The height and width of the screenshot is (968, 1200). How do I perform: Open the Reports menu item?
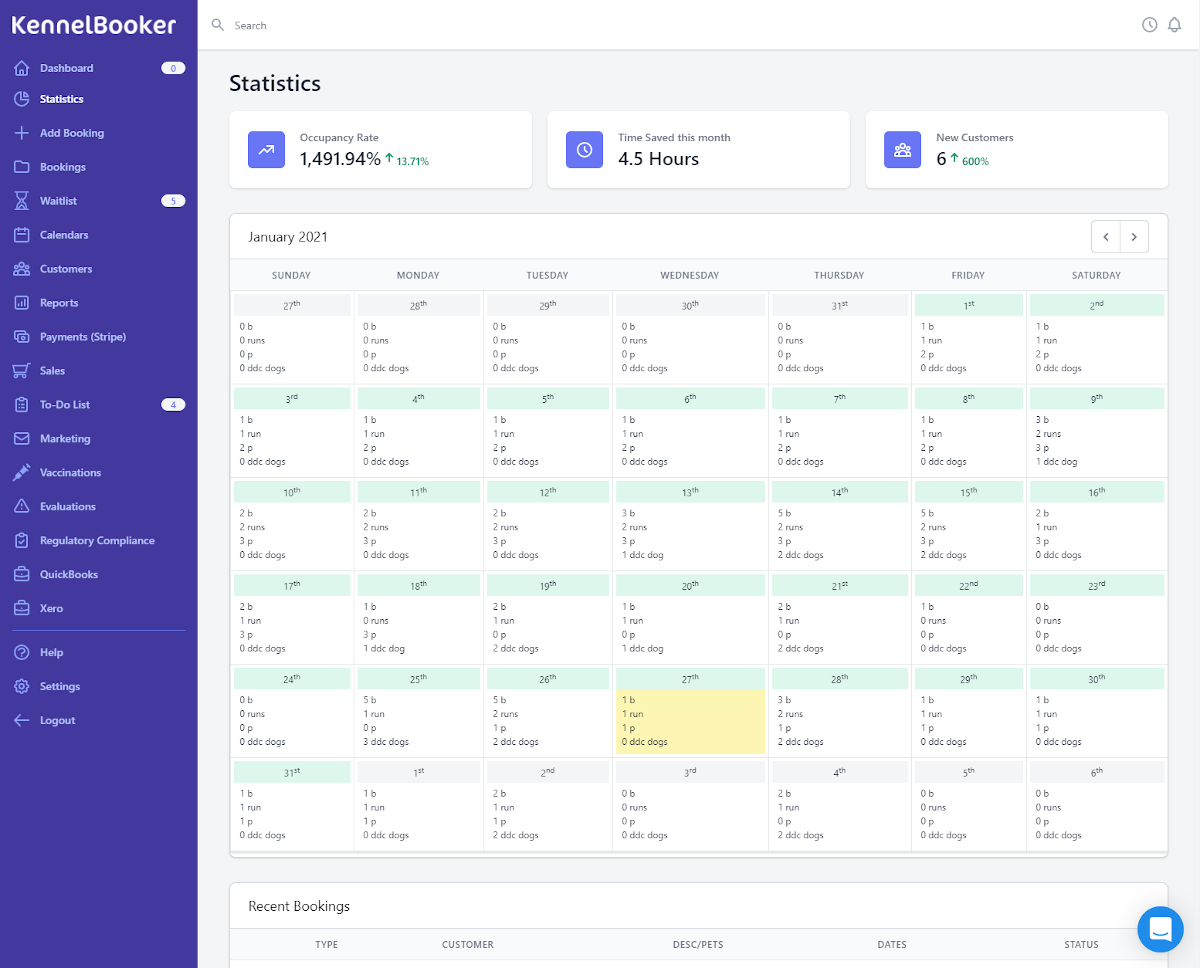(59, 303)
